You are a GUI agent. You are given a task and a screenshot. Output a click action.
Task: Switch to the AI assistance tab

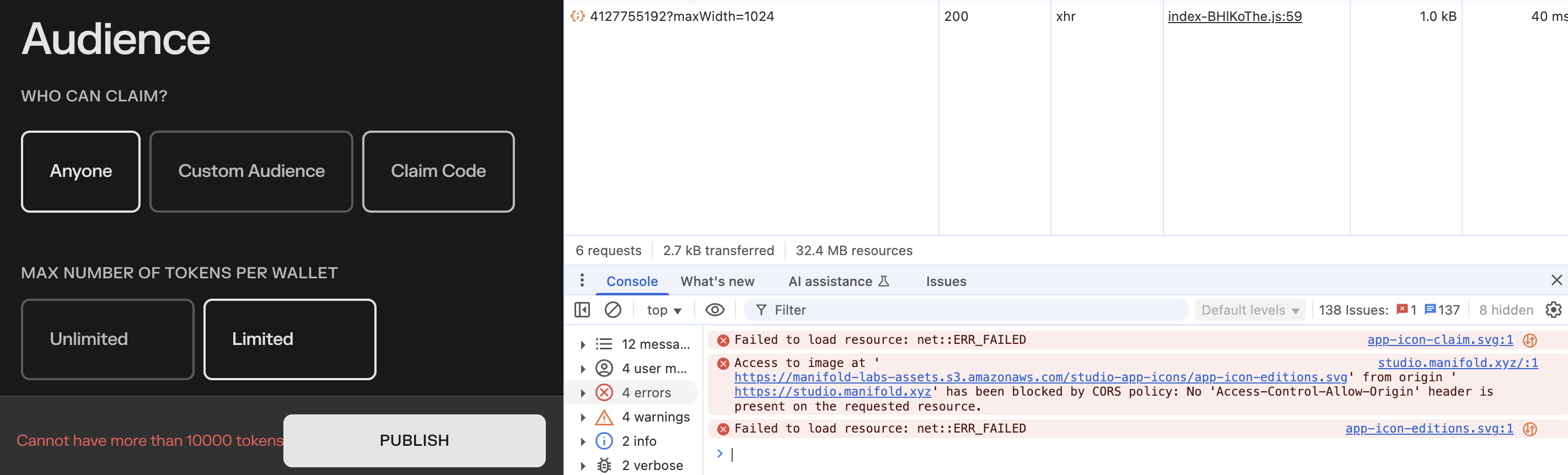click(837, 282)
